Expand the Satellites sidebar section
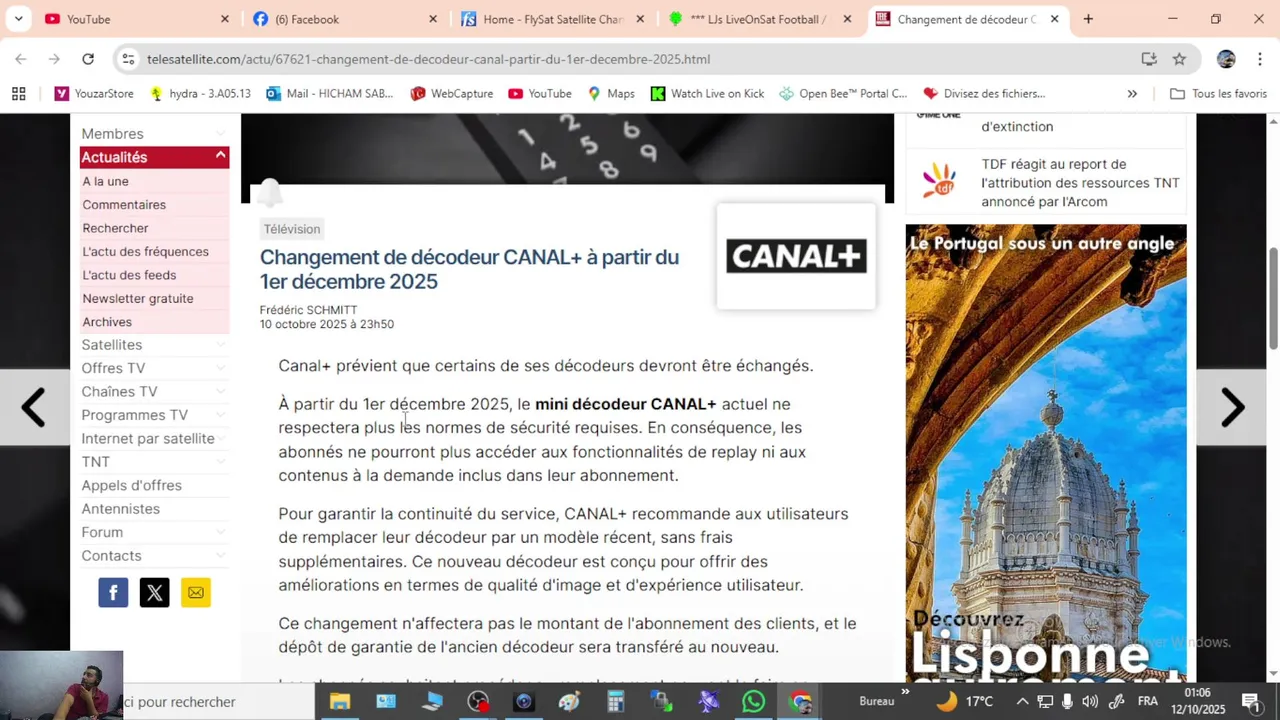The image size is (1280, 720). coord(220,345)
